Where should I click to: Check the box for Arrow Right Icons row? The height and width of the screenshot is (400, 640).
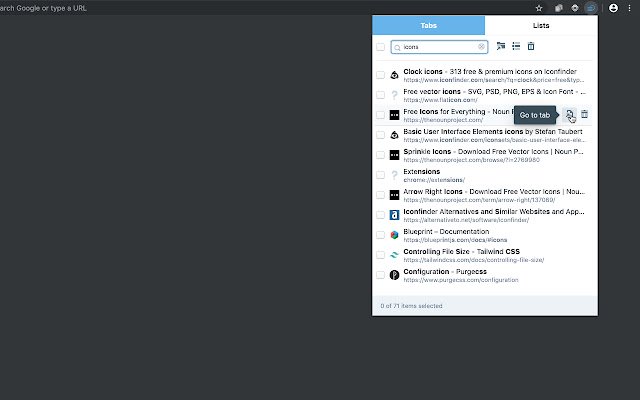click(380, 195)
